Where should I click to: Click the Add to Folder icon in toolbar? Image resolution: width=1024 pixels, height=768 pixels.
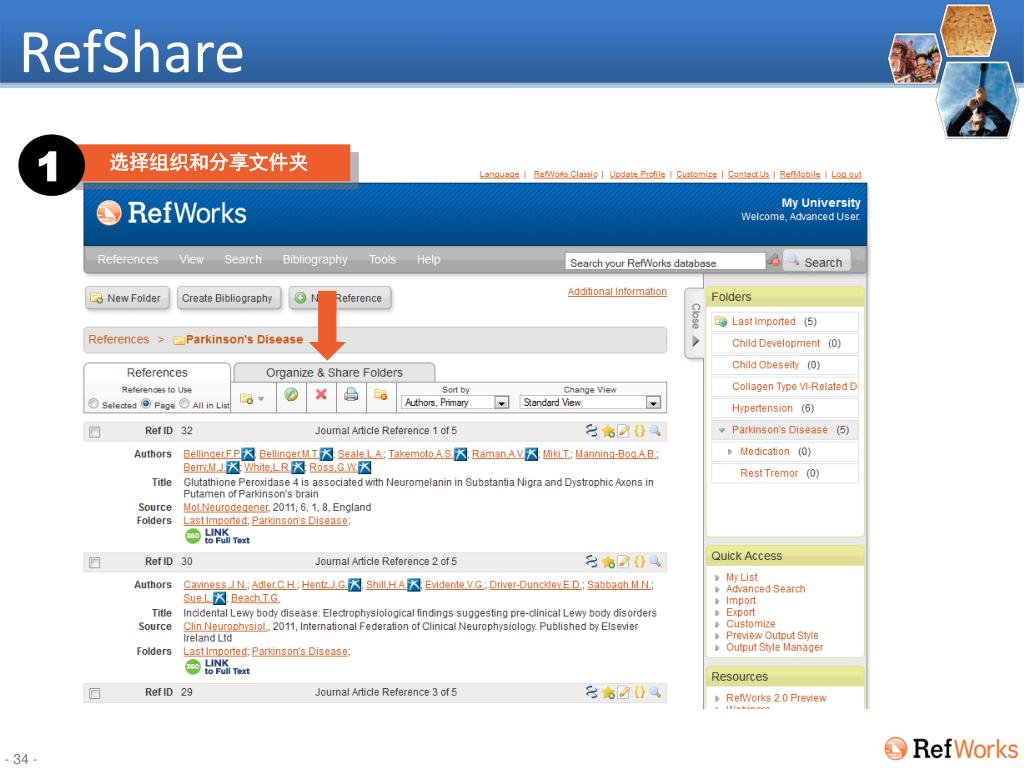247,398
